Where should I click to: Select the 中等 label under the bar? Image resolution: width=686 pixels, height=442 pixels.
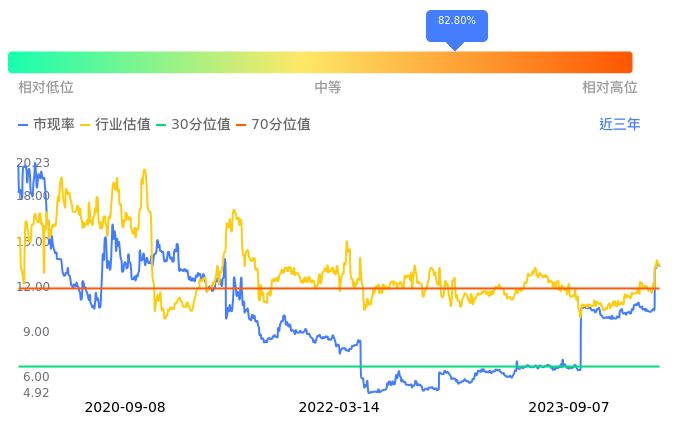pyautogui.click(x=328, y=88)
